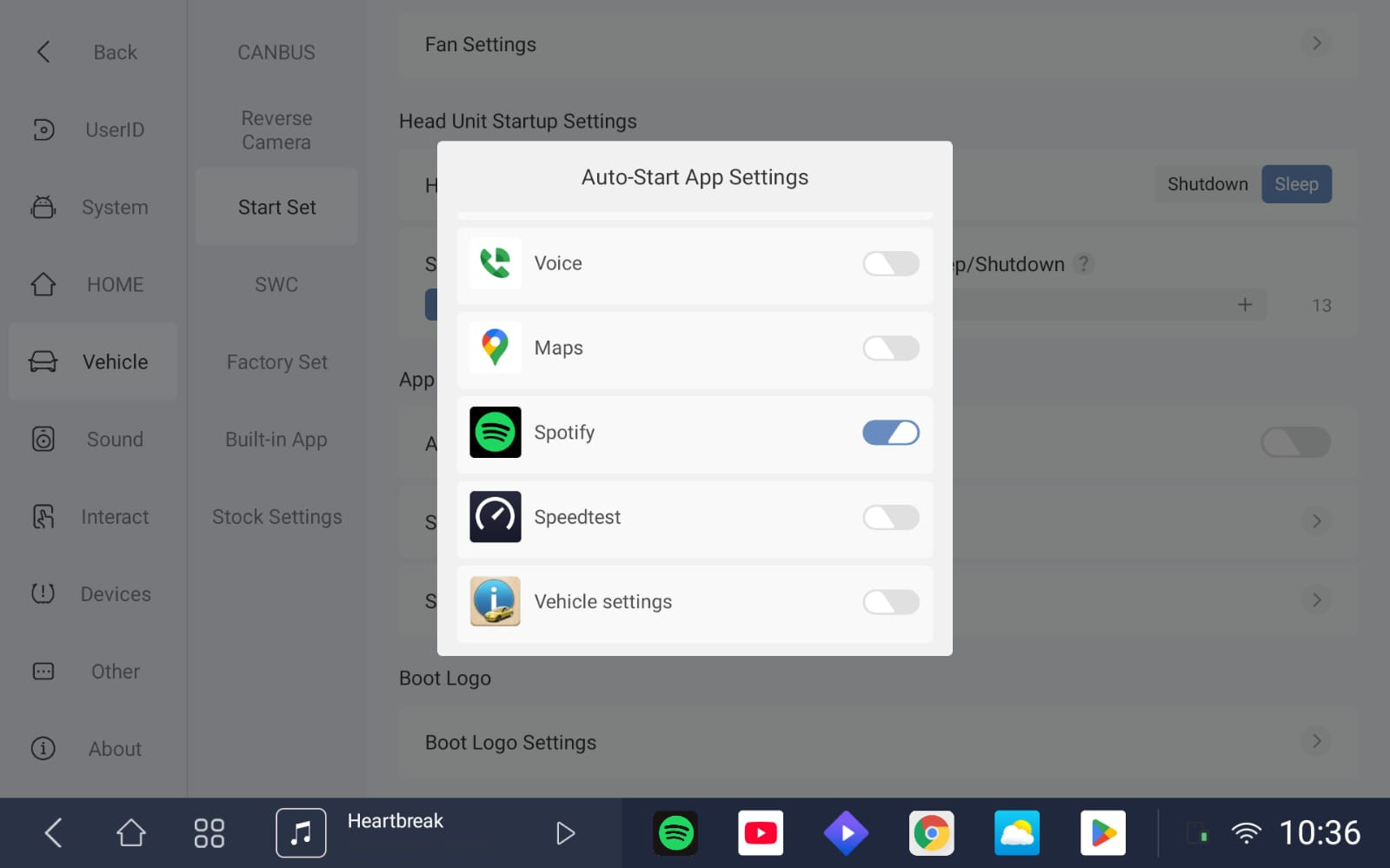Launch Chrome from the bottom dock
Viewport: 1390px width, 868px height.
pyautogui.click(x=931, y=833)
